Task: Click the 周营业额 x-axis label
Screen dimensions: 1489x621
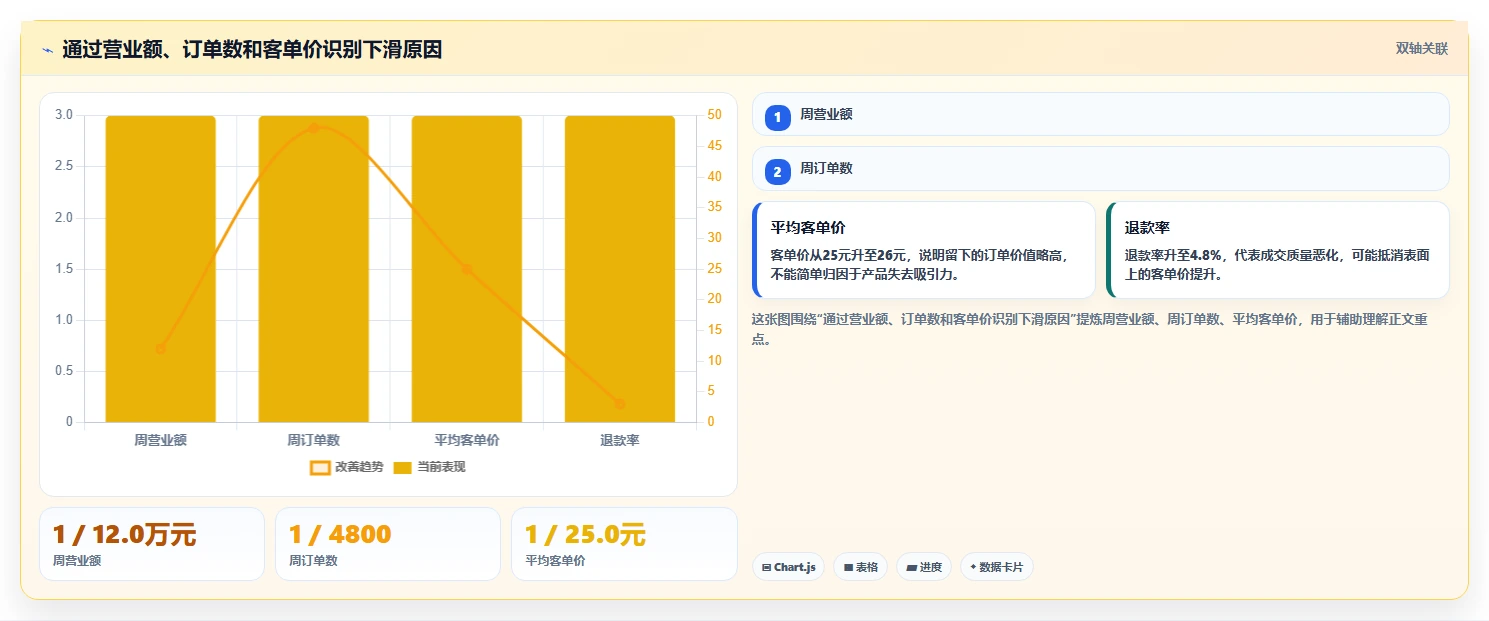Action: click(x=160, y=440)
